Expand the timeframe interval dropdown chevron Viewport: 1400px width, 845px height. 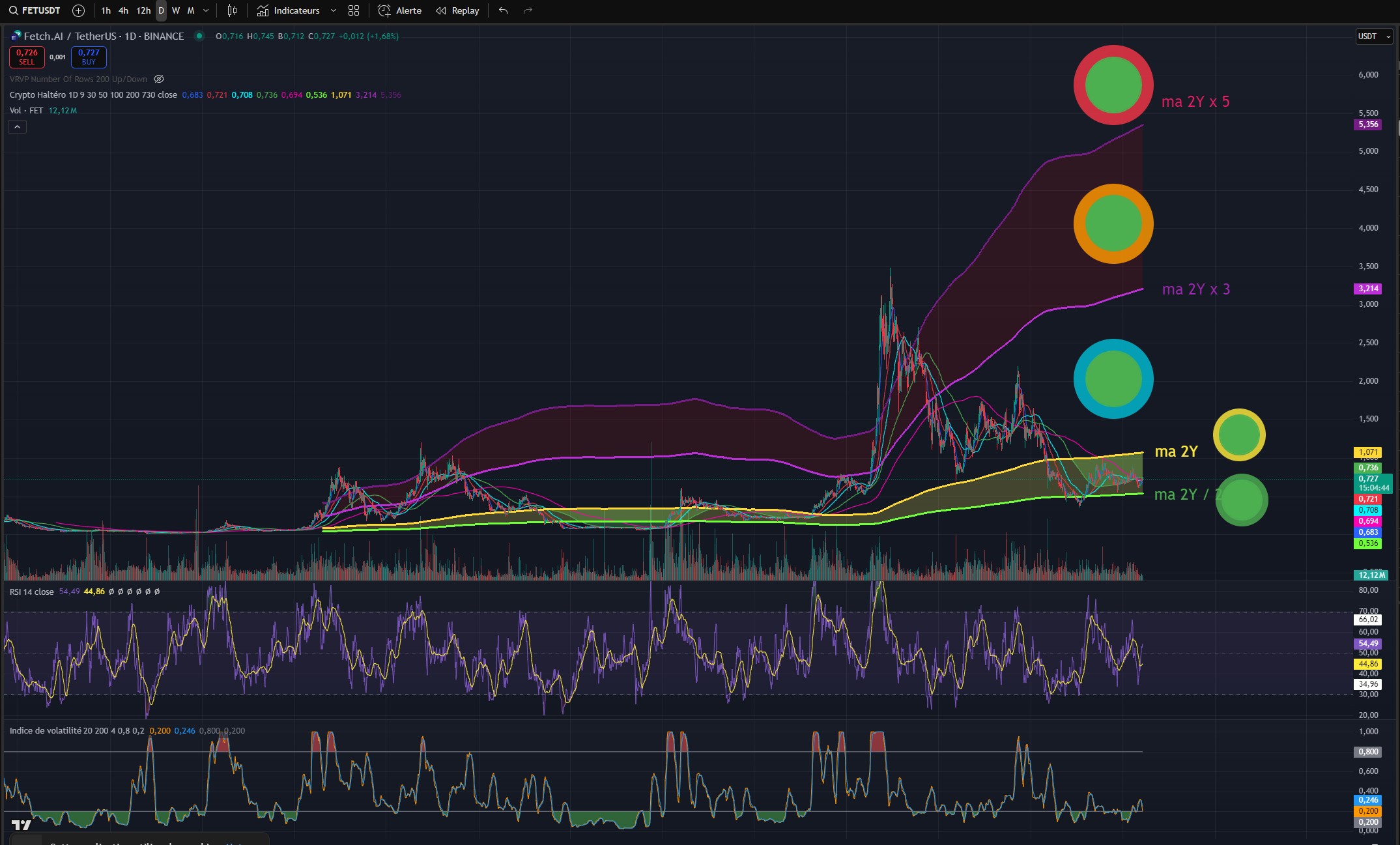pos(206,10)
